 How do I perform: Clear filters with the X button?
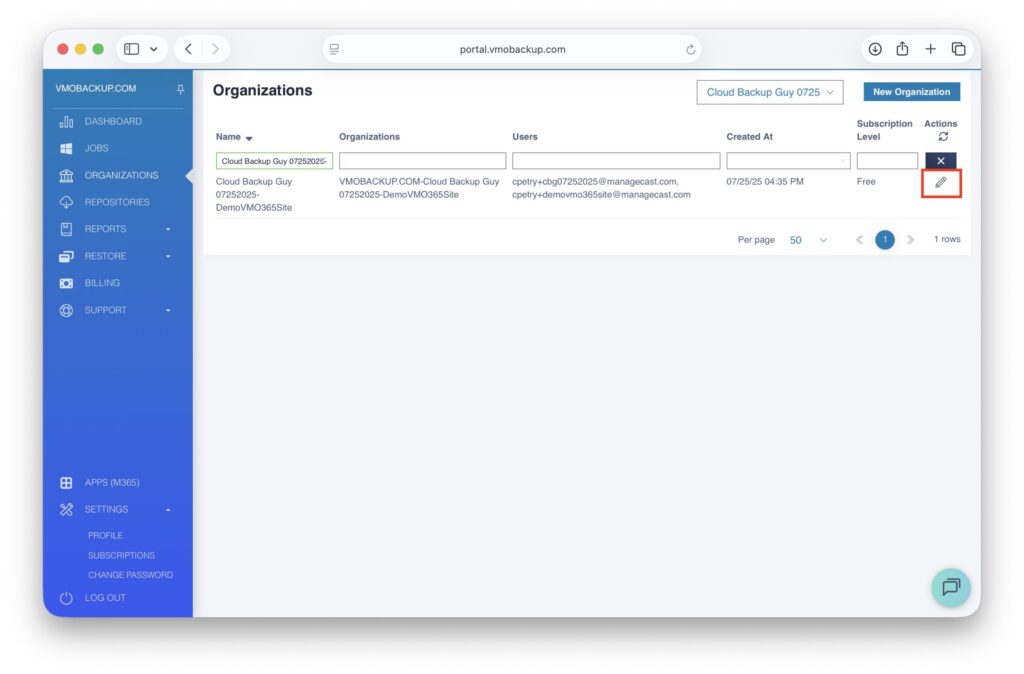(940, 161)
